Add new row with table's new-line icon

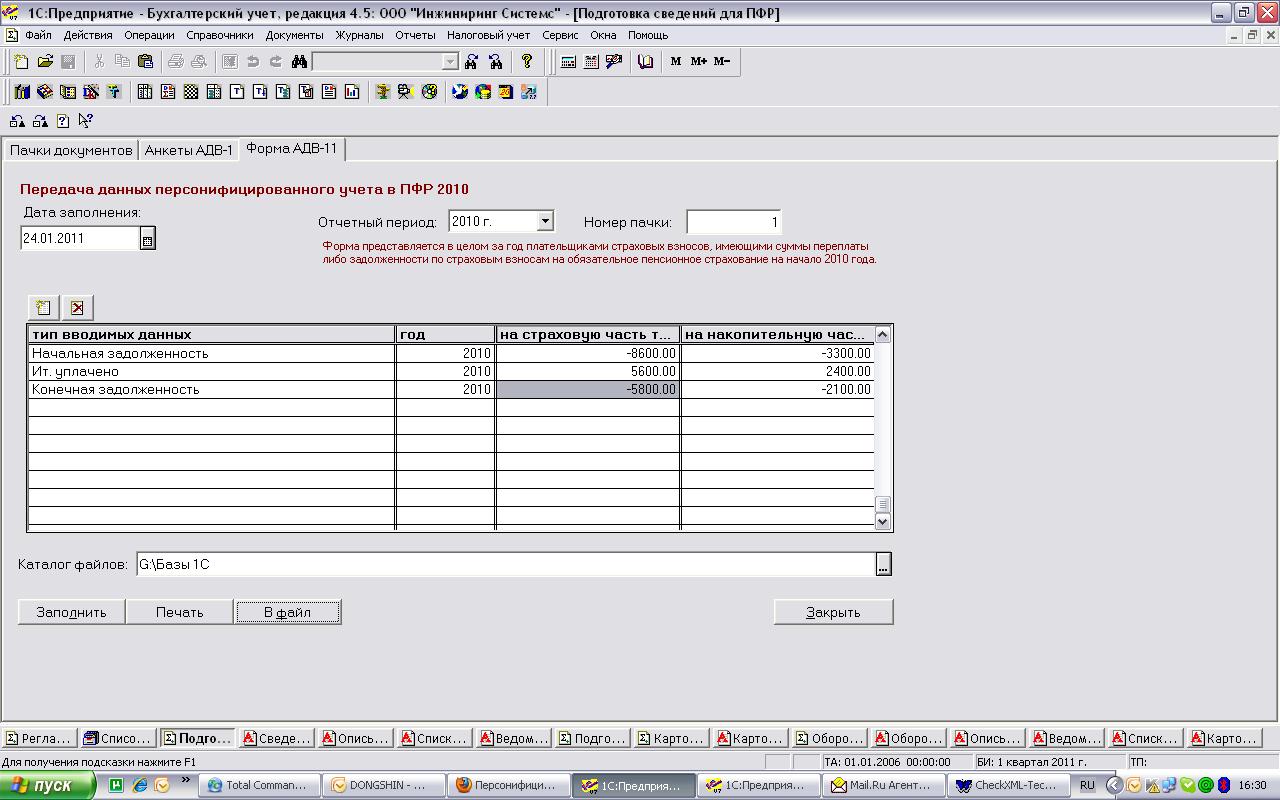point(43,308)
